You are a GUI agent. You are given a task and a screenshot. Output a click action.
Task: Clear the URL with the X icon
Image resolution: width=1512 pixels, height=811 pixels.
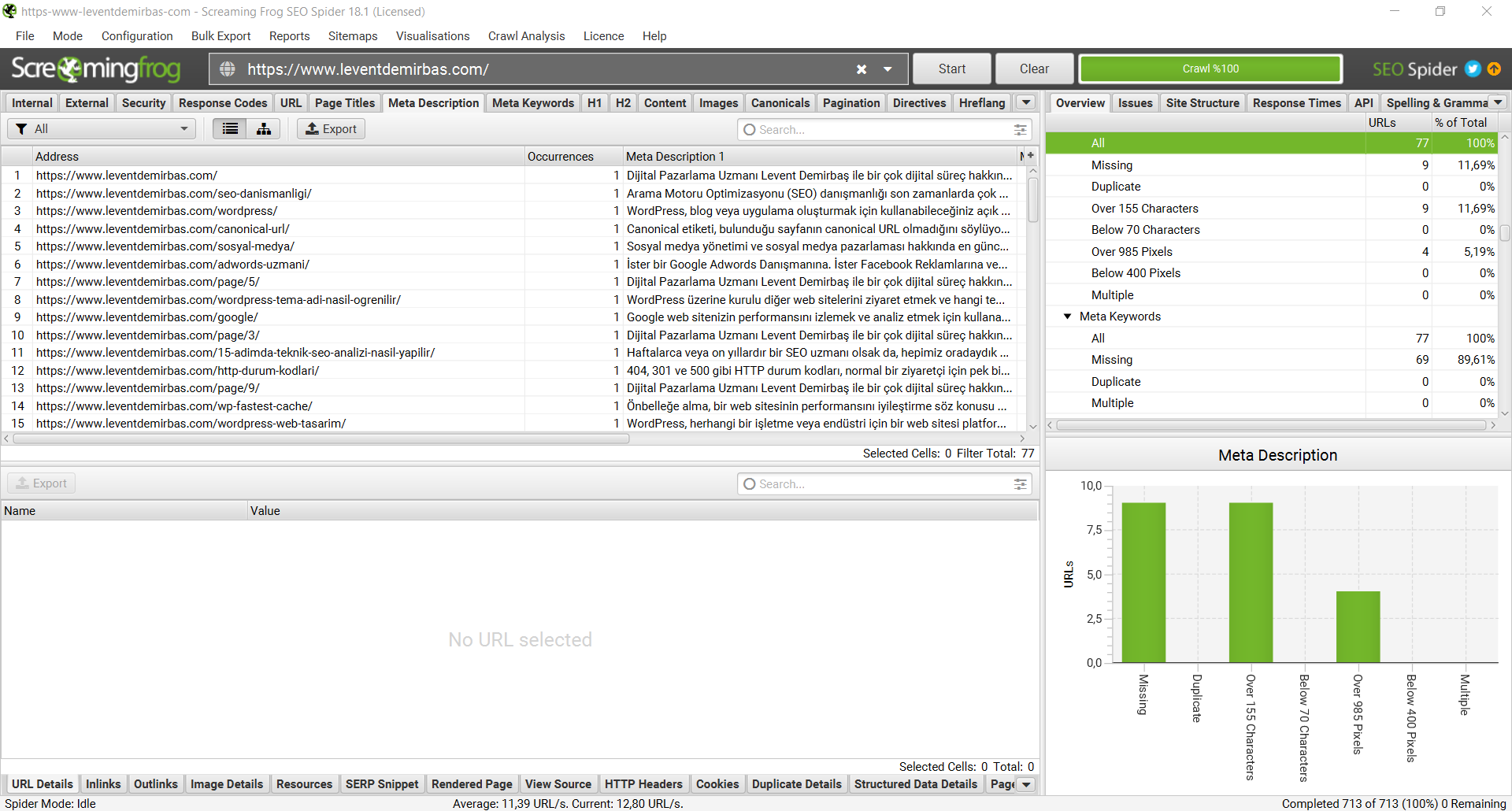tap(862, 69)
